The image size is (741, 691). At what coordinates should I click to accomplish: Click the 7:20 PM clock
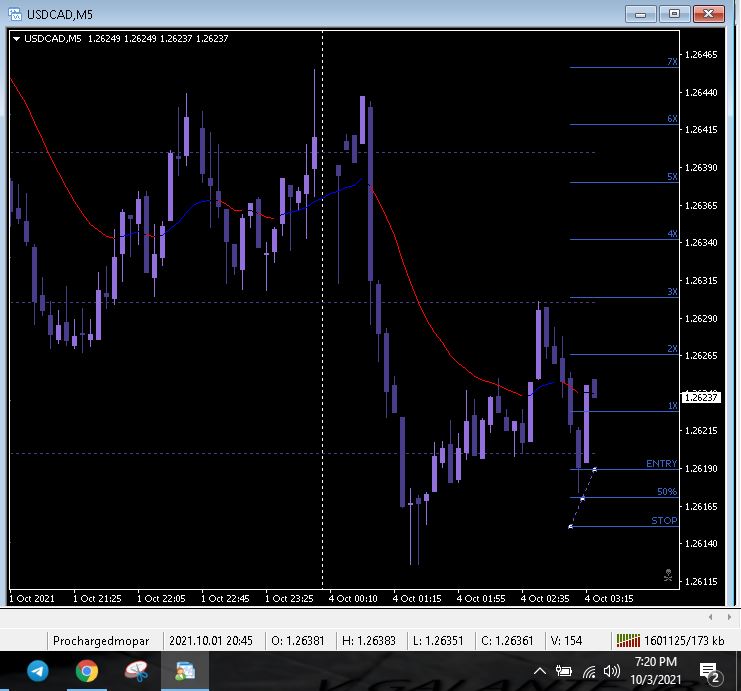655,662
